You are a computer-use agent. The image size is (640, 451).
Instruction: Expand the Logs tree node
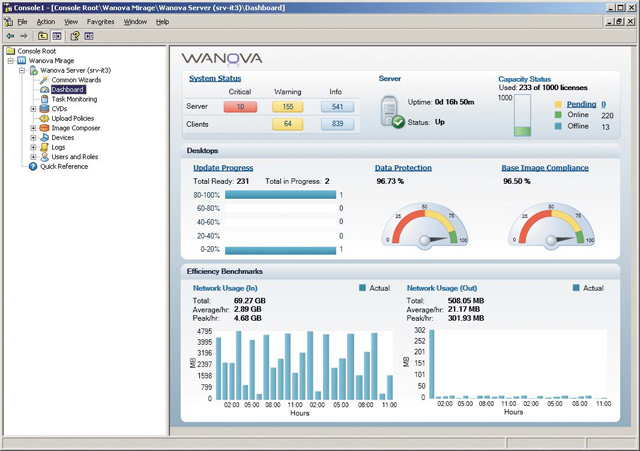pyautogui.click(x=33, y=147)
